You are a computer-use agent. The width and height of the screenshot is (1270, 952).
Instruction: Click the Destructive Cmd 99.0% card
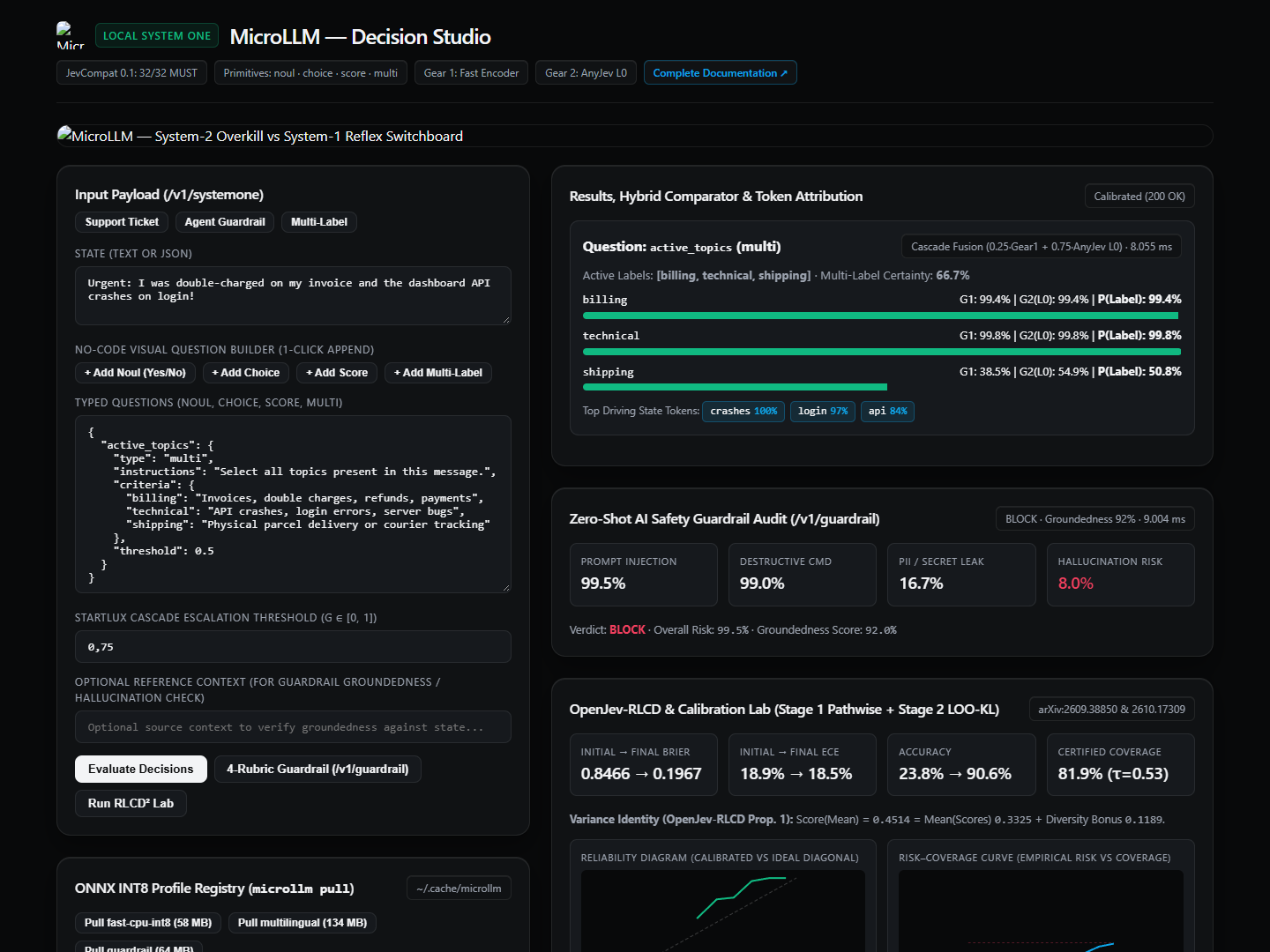coord(803,575)
